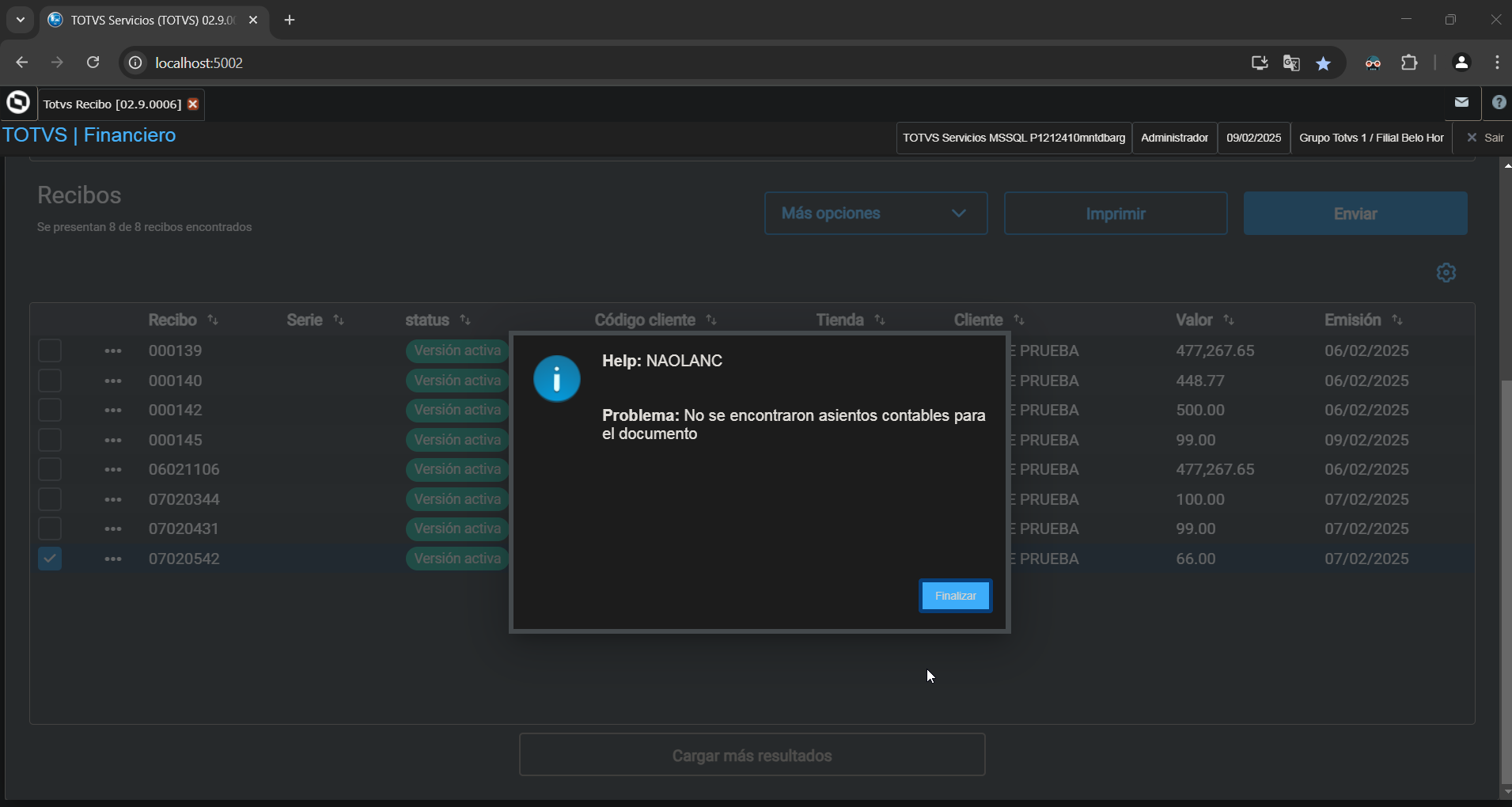
Task: Check the checkbox for recibo 000142
Action: click(x=50, y=410)
